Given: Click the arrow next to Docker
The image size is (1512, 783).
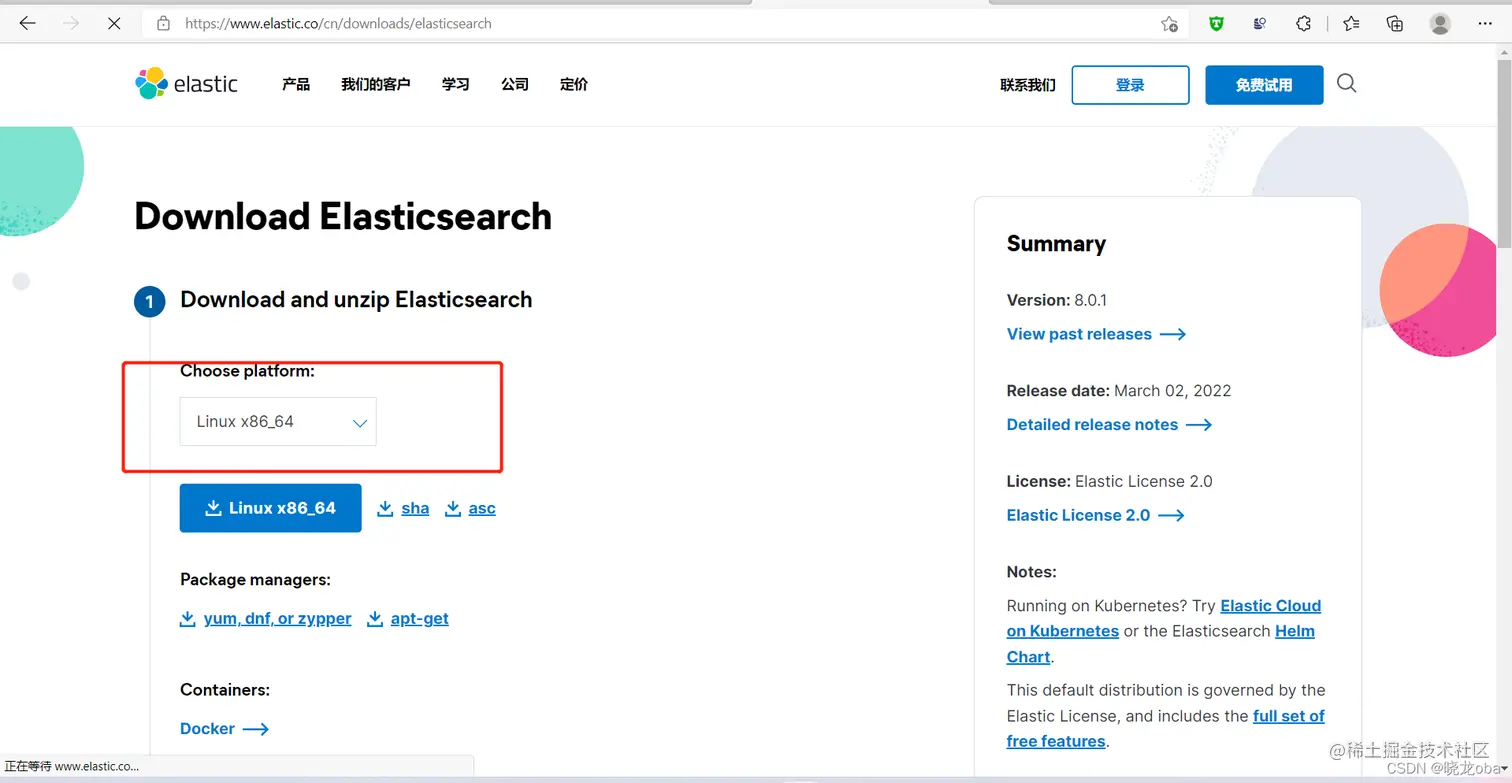Looking at the screenshot, I should (256, 729).
